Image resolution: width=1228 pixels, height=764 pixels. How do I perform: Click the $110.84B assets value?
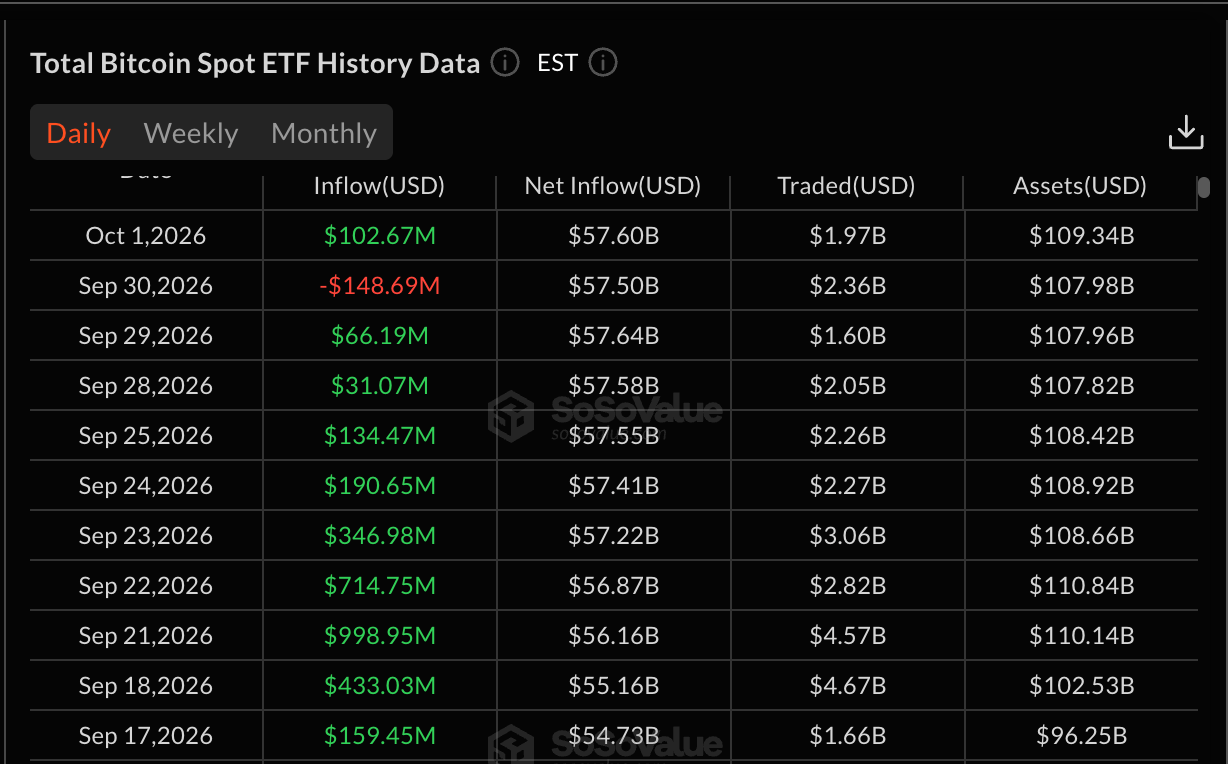[x=1082, y=586]
